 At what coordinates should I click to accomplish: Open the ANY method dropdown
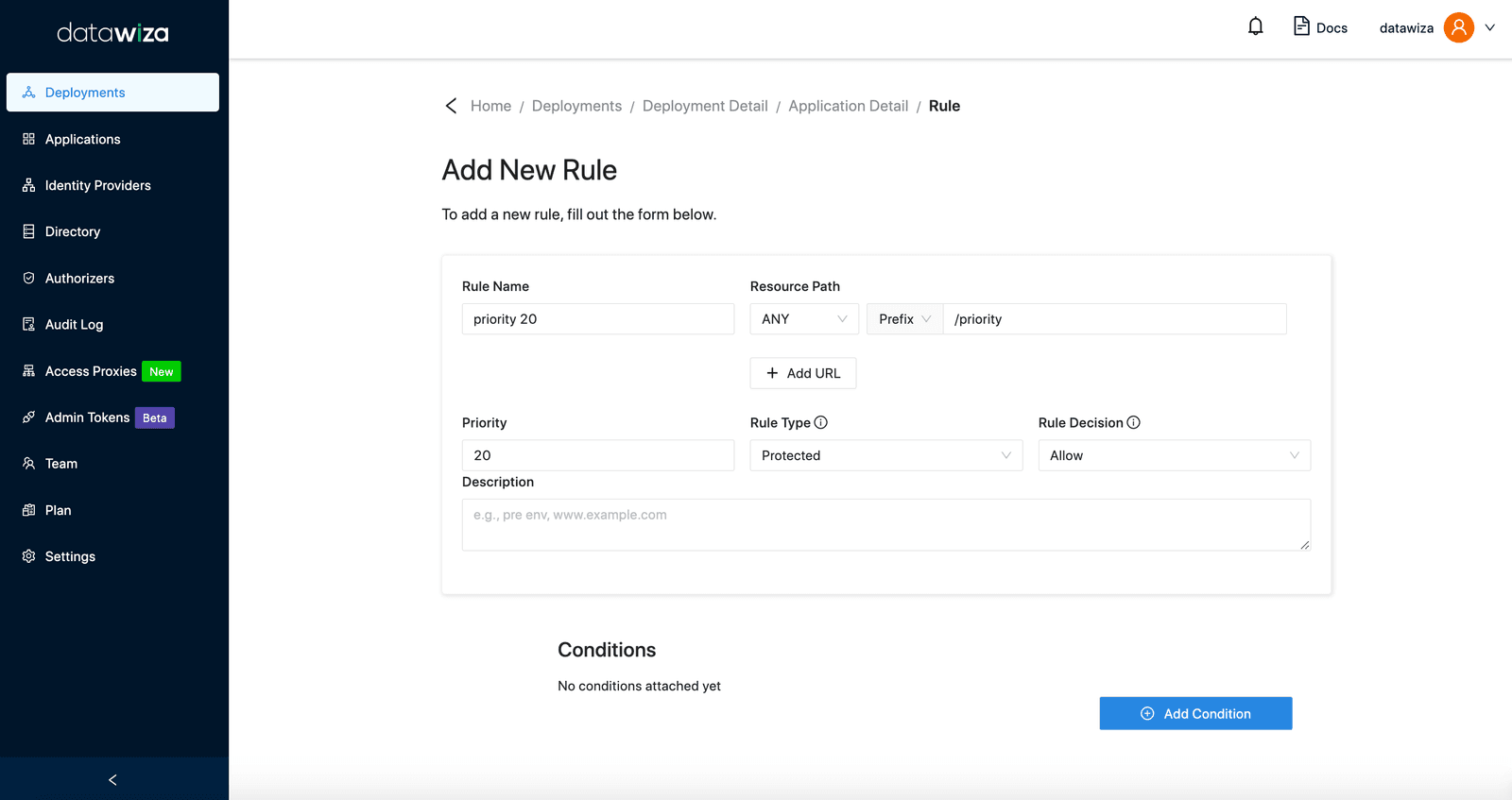[x=804, y=319]
